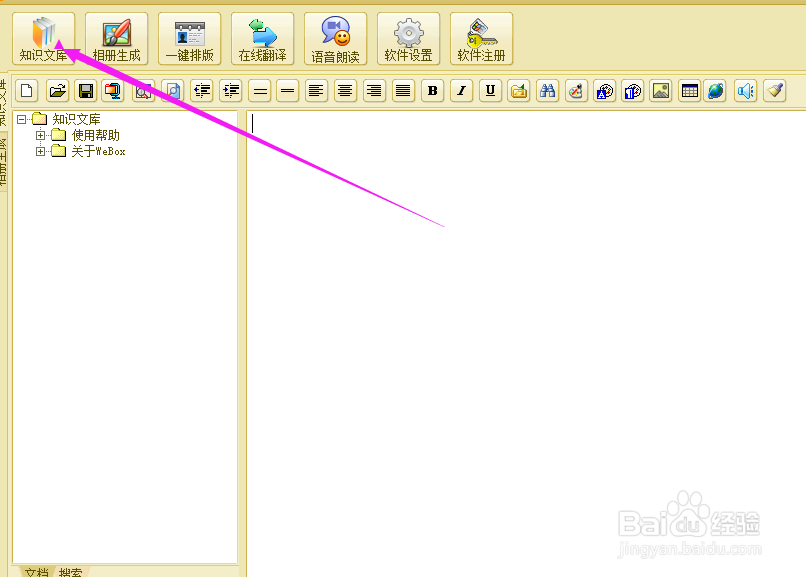The width and height of the screenshot is (806, 577).
Task: Switch to the 搜索 bottom tab
Action: tap(70, 572)
